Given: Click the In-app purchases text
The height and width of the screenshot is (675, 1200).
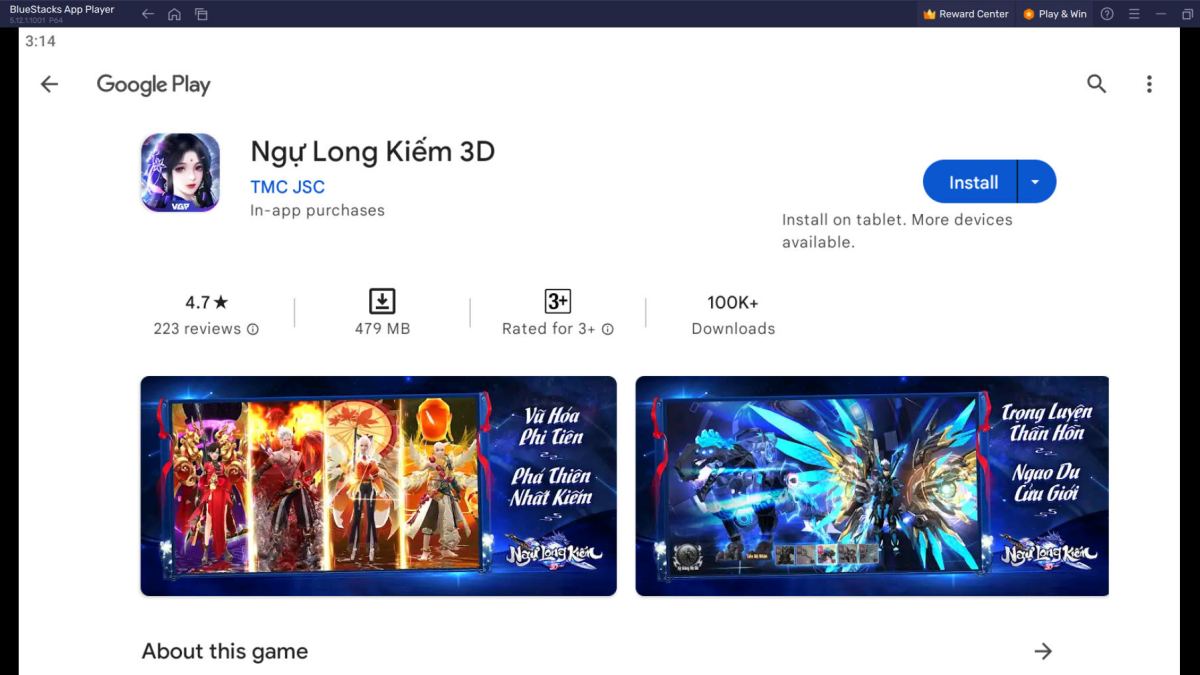Looking at the screenshot, I should pos(317,211).
